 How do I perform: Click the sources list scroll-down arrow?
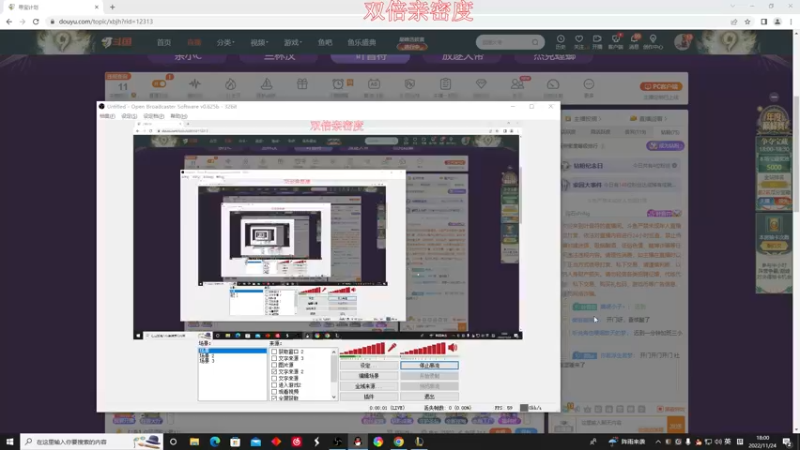point(334,397)
